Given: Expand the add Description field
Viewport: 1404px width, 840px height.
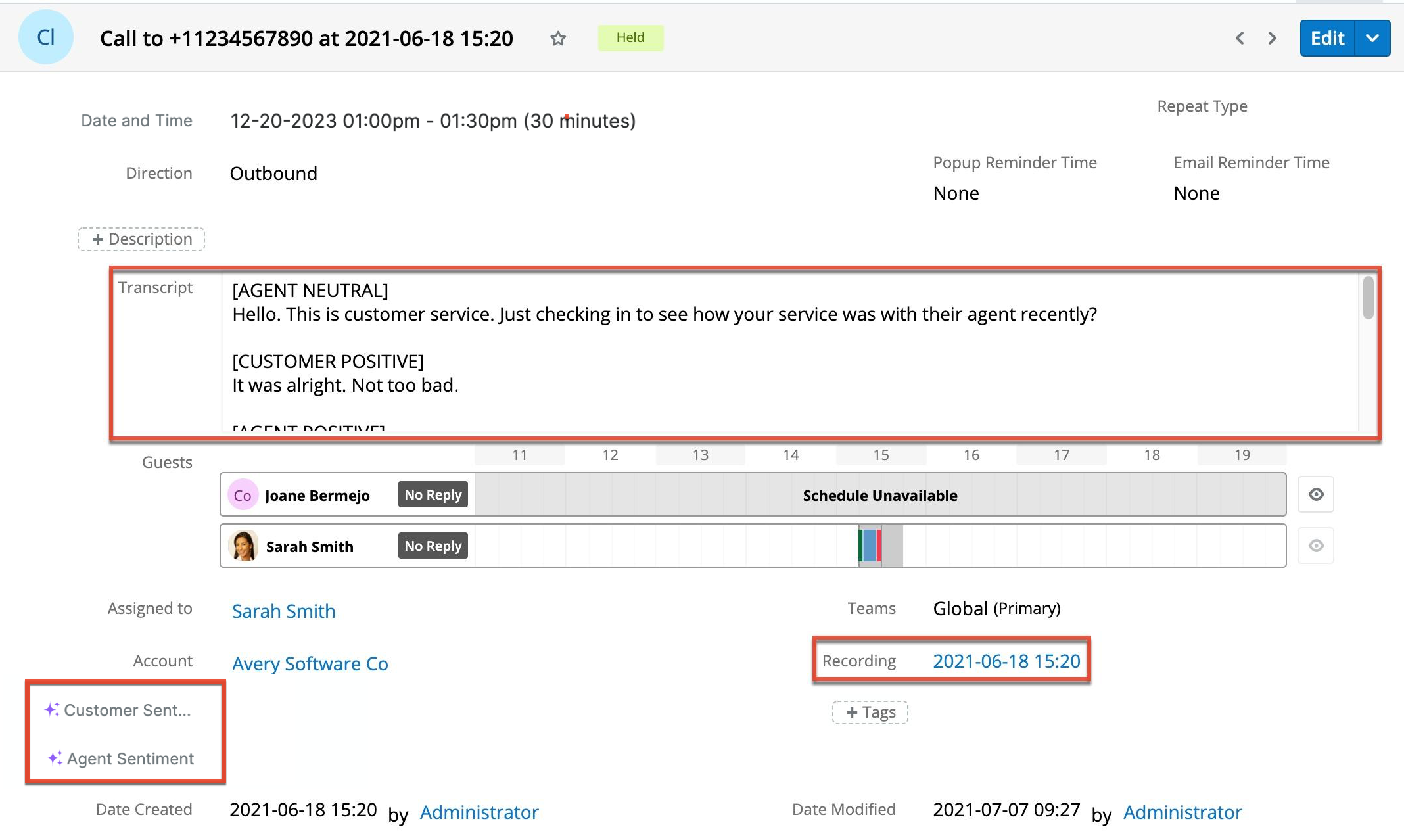Looking at the screenshot, I should [x=141, y=239].
